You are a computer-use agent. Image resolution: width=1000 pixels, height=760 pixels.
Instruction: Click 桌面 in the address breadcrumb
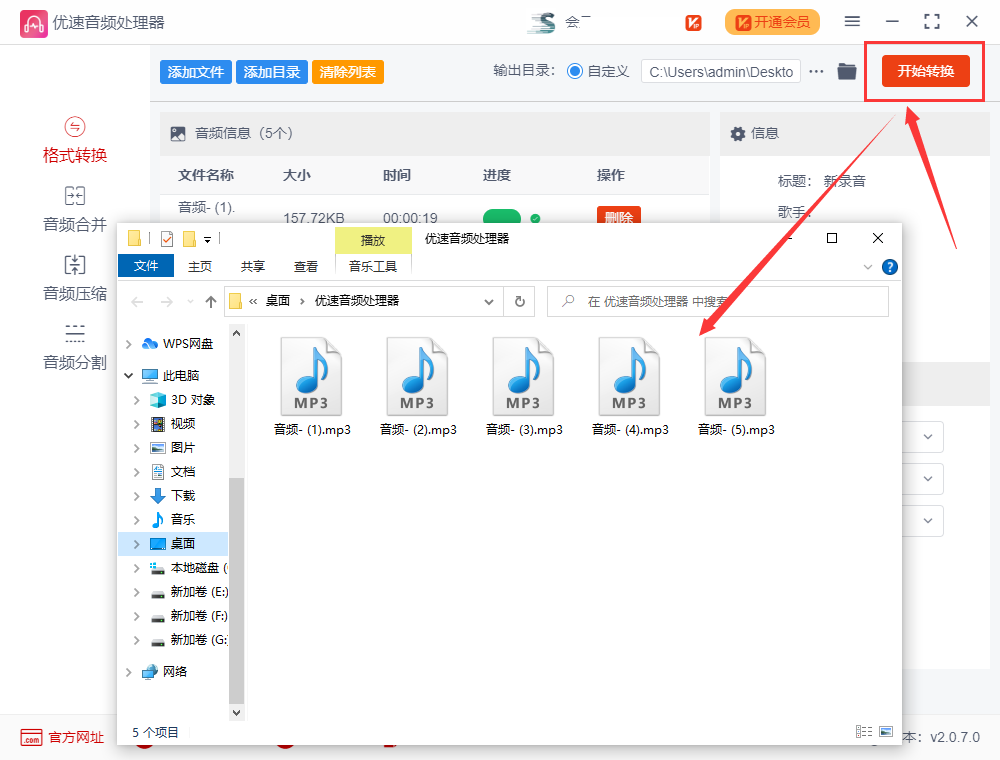pos(277,301)
